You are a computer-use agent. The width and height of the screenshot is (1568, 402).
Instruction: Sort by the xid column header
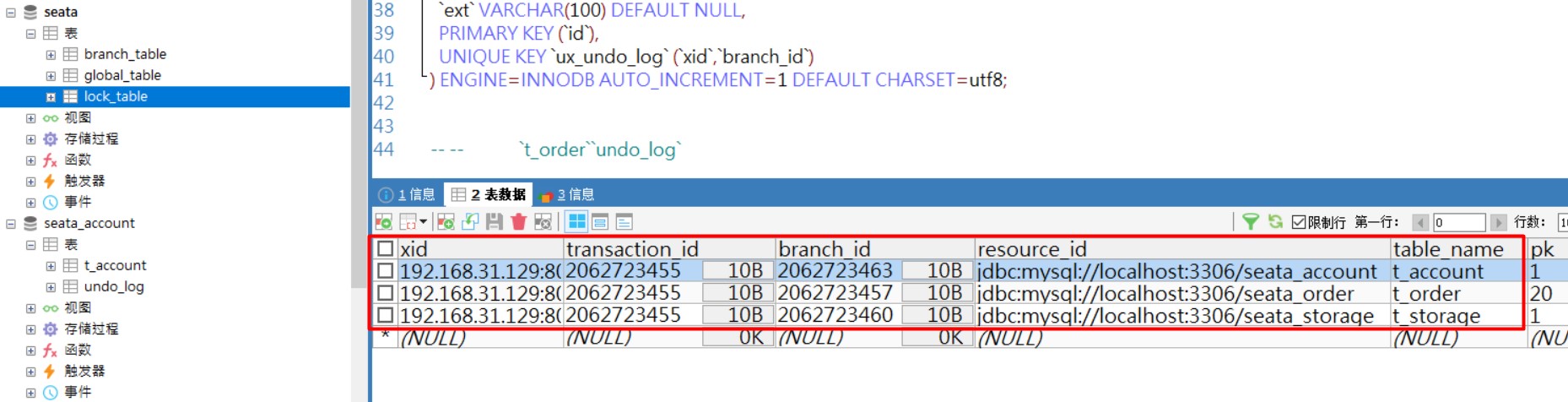point(480,249)
